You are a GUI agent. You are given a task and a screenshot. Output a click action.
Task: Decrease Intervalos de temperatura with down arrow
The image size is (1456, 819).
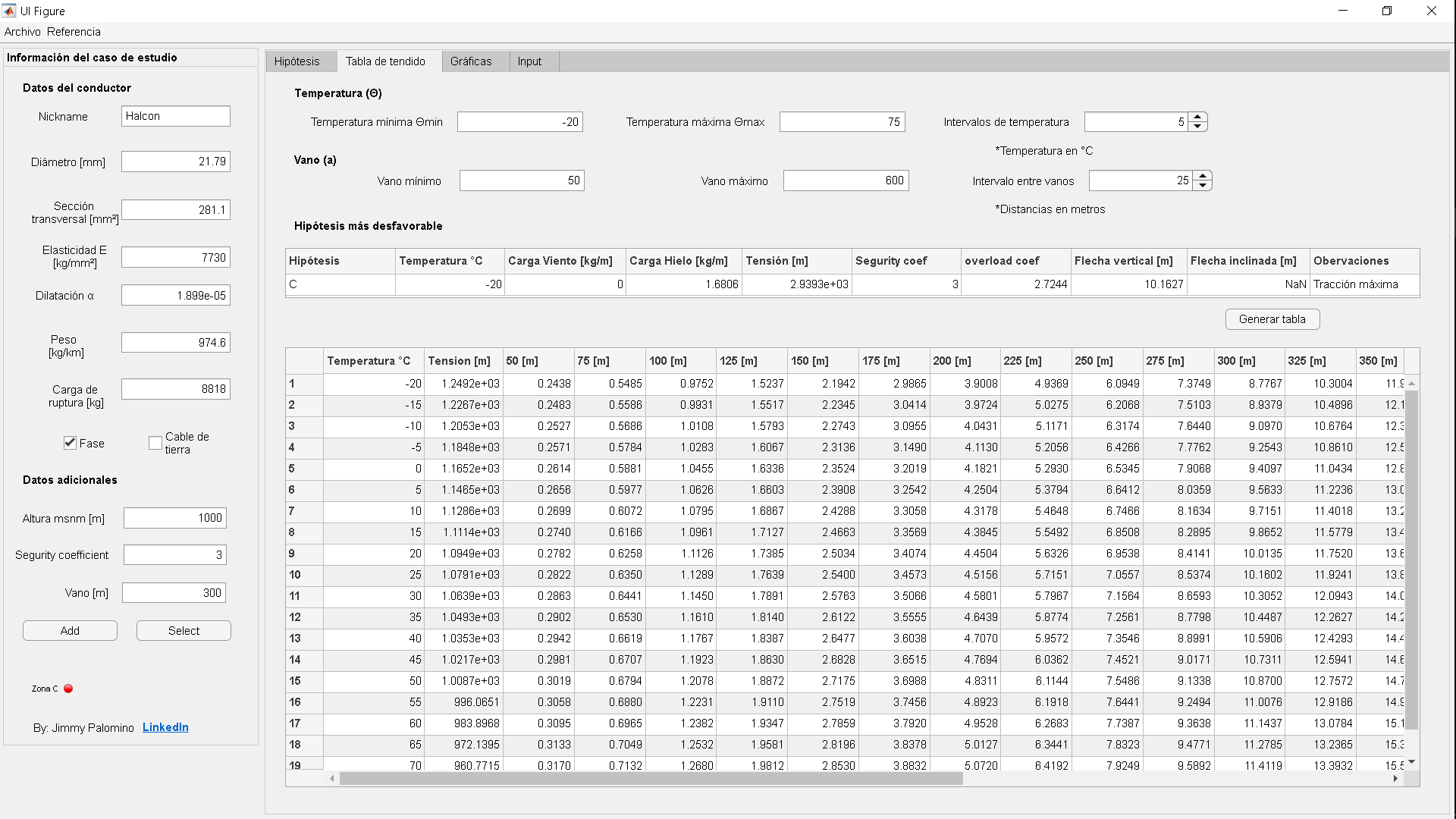1197,127
